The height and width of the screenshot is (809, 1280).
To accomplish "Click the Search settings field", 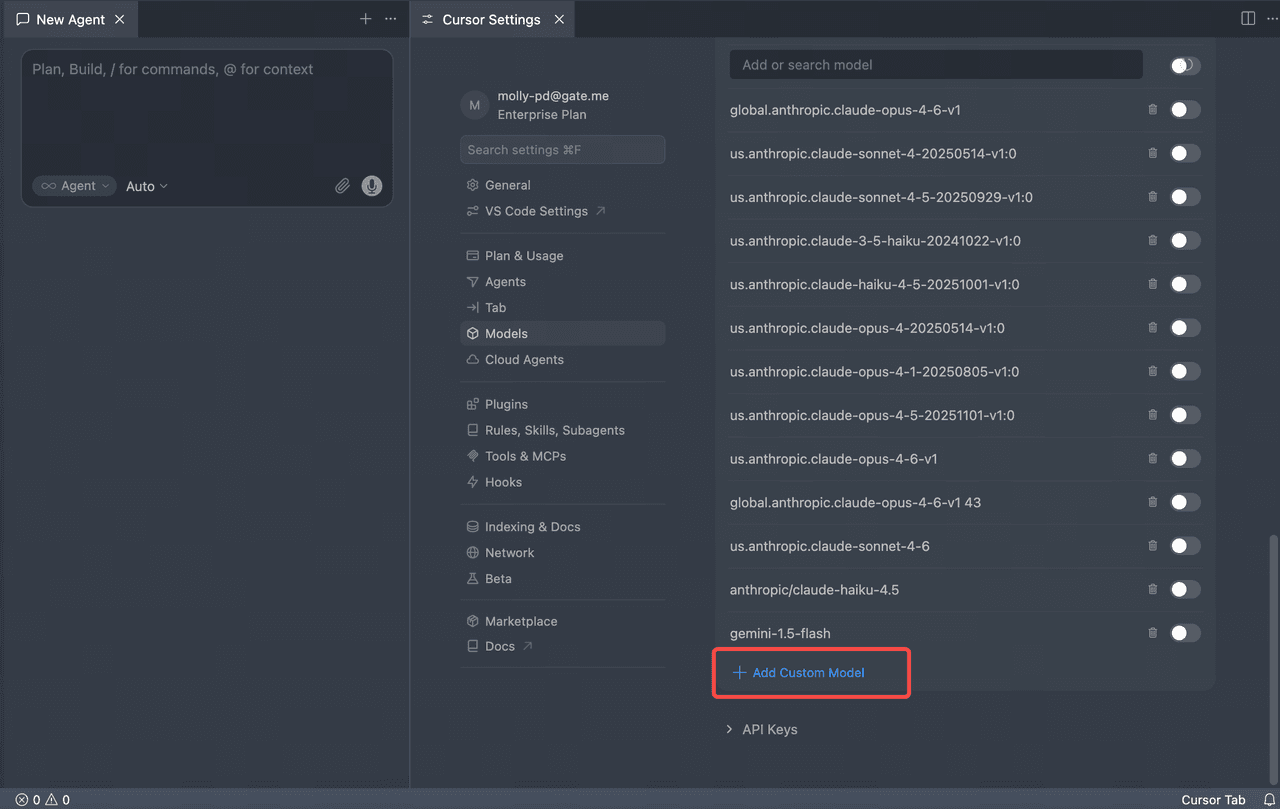I will (563, 150).
